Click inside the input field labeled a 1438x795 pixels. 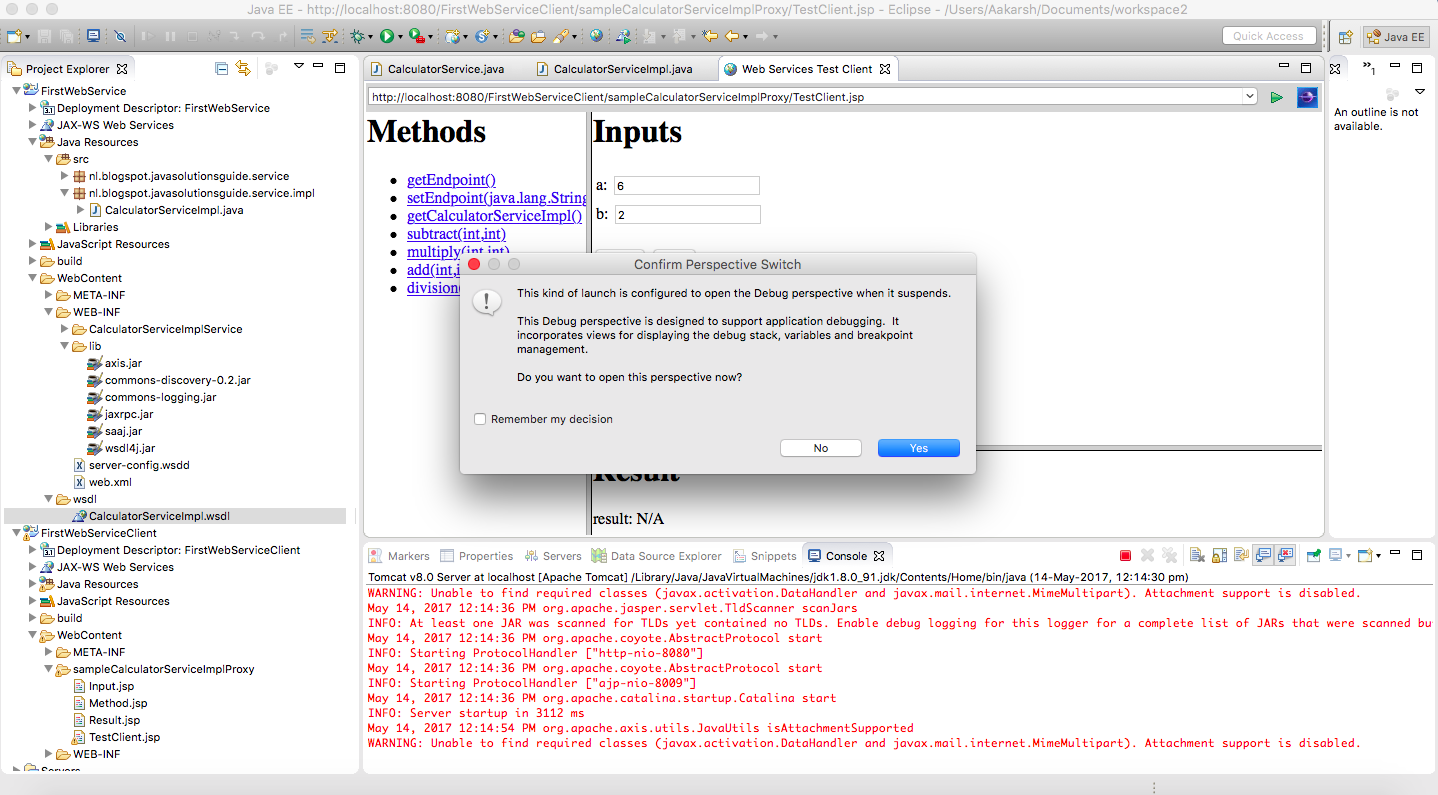pyautogui.click(x=687, y=185)
